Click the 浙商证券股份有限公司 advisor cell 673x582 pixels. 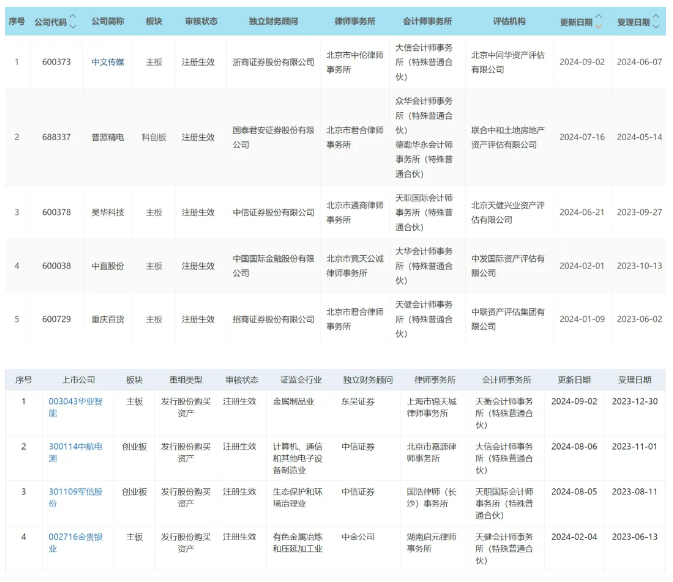pos(273,62)
